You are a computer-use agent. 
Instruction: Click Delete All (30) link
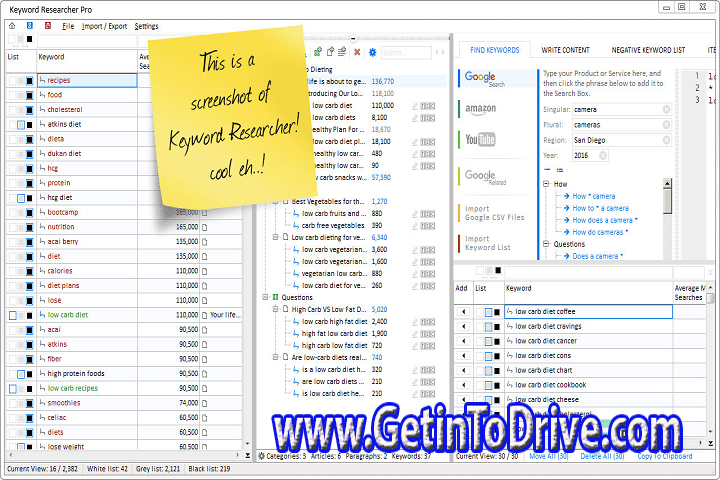click(x=602, y=456)
